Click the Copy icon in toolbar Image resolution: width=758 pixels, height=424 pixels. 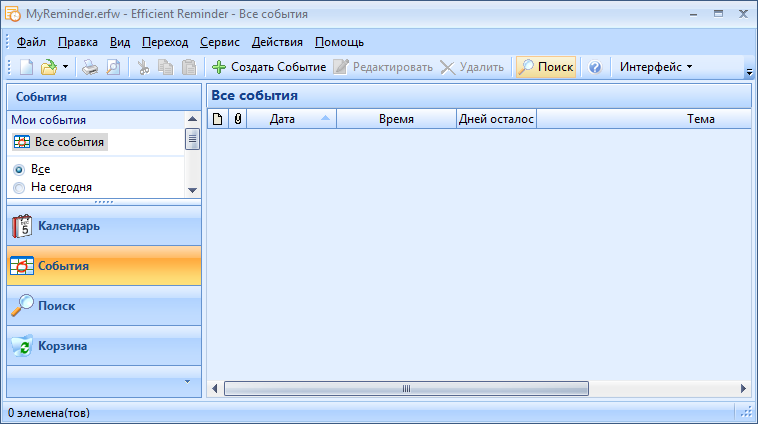click(166, 67)
